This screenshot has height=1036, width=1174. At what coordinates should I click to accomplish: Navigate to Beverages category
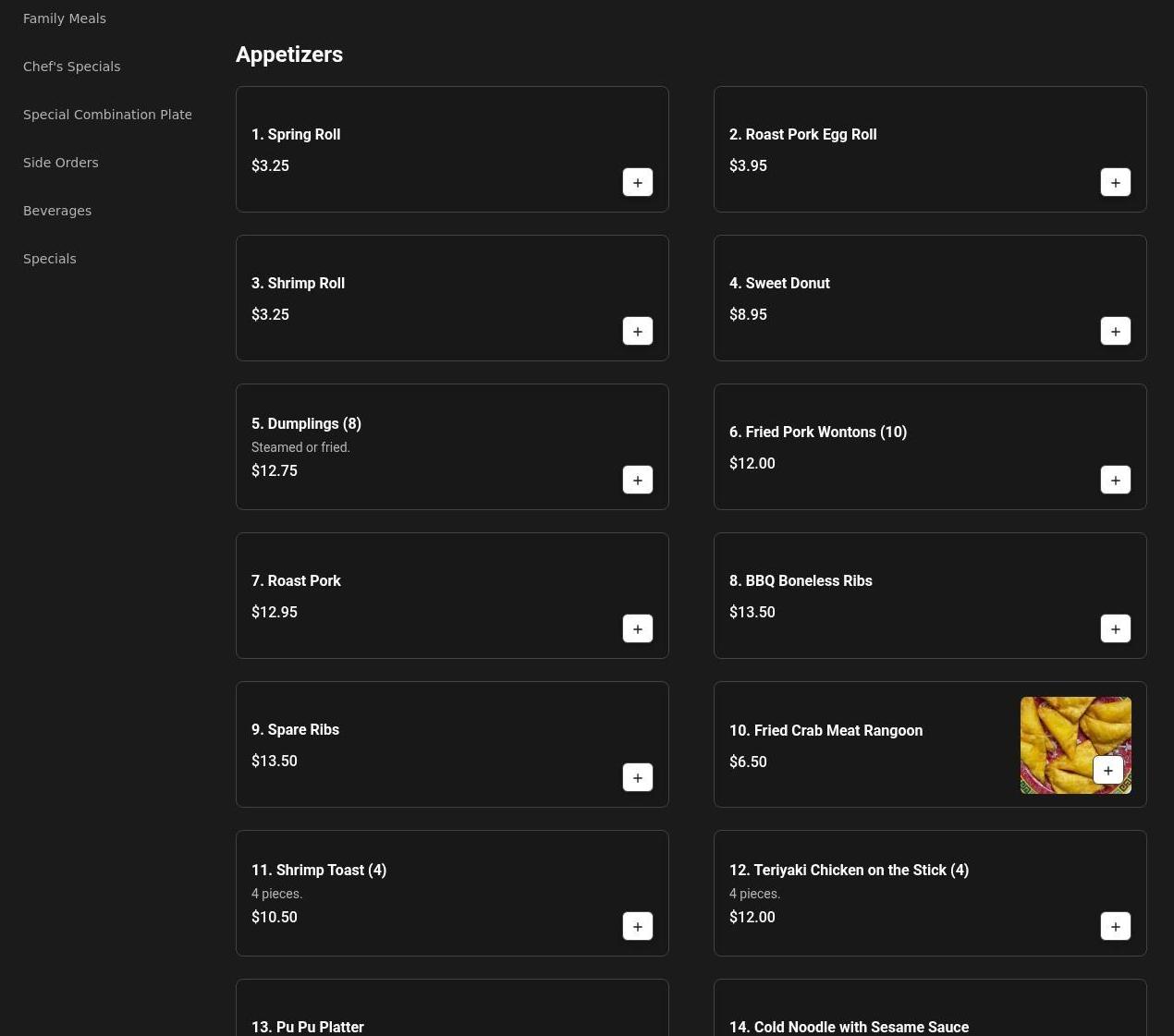[57, 211]
